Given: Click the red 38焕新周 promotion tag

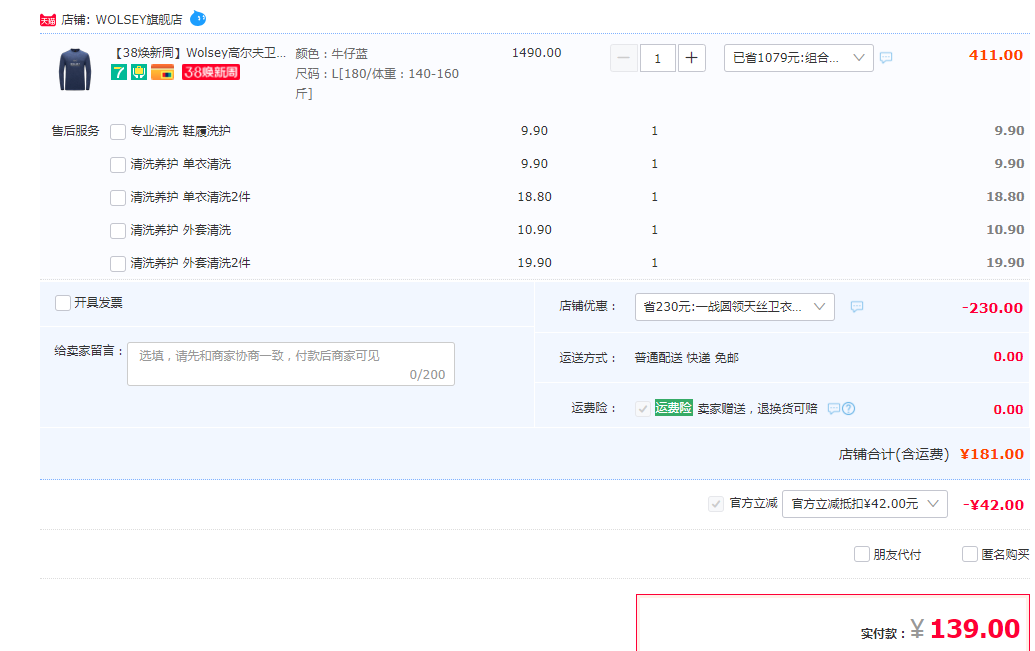Looking at the screenshot, I should [x=211, y=72].
